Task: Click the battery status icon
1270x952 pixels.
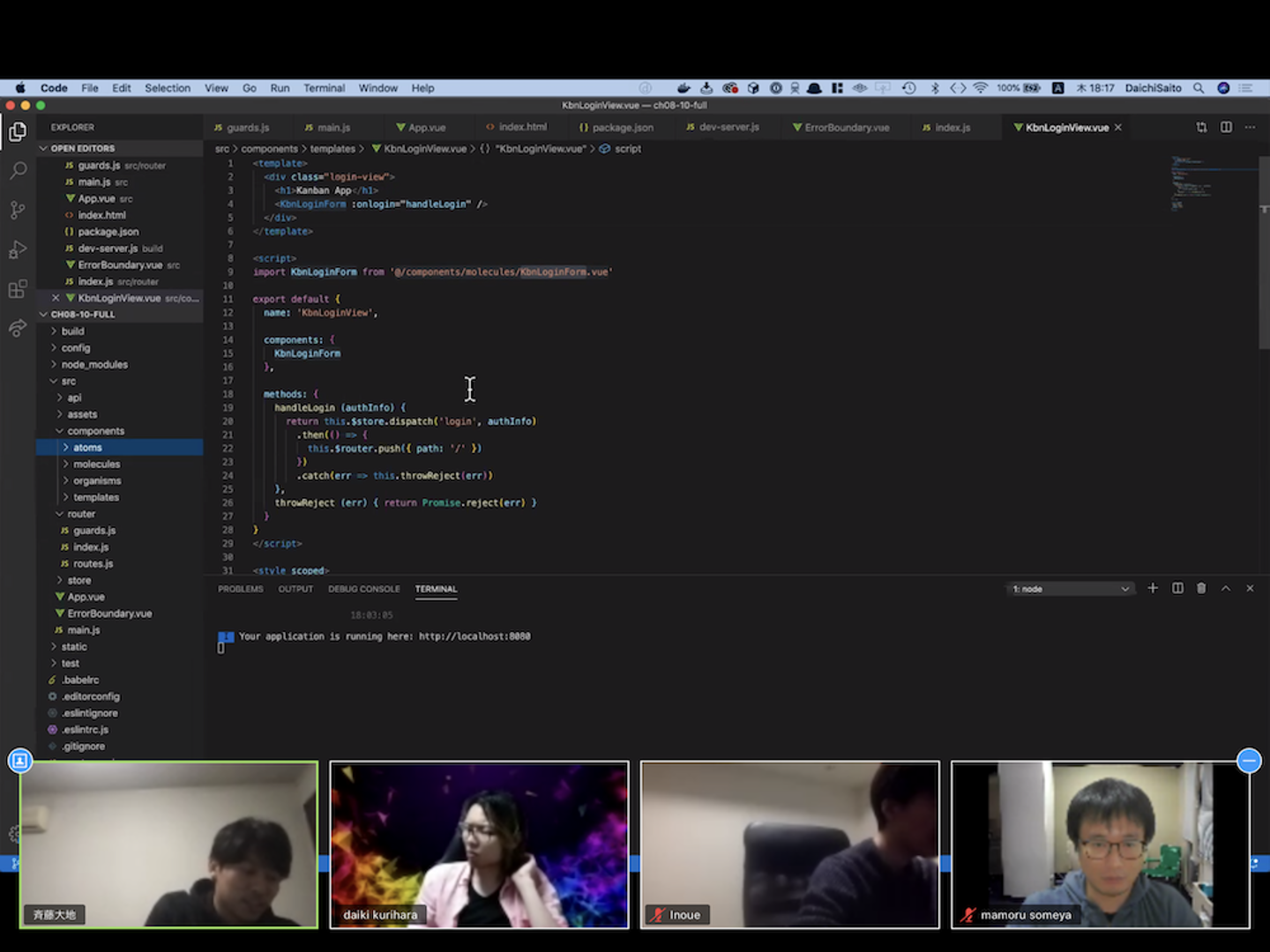Action: [1032, 88]
